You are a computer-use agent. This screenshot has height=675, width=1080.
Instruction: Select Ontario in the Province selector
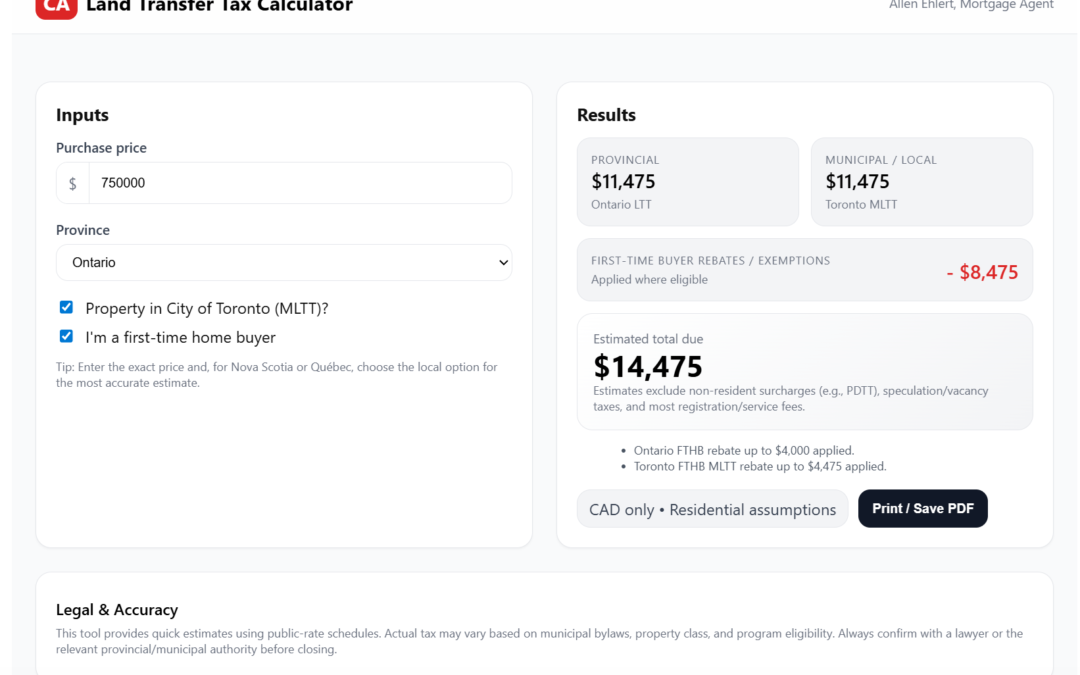pos(284,262)
